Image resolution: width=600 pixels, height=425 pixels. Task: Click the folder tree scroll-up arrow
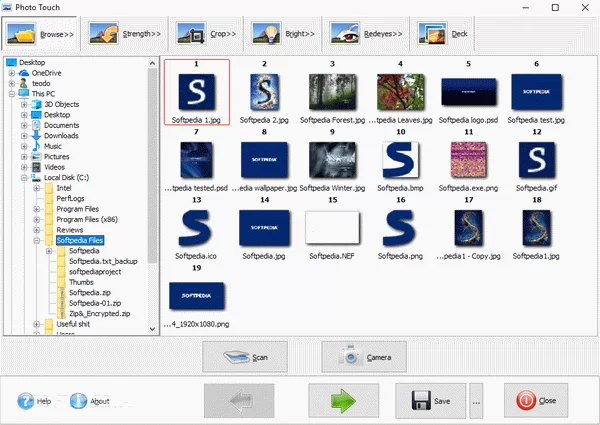152,64
